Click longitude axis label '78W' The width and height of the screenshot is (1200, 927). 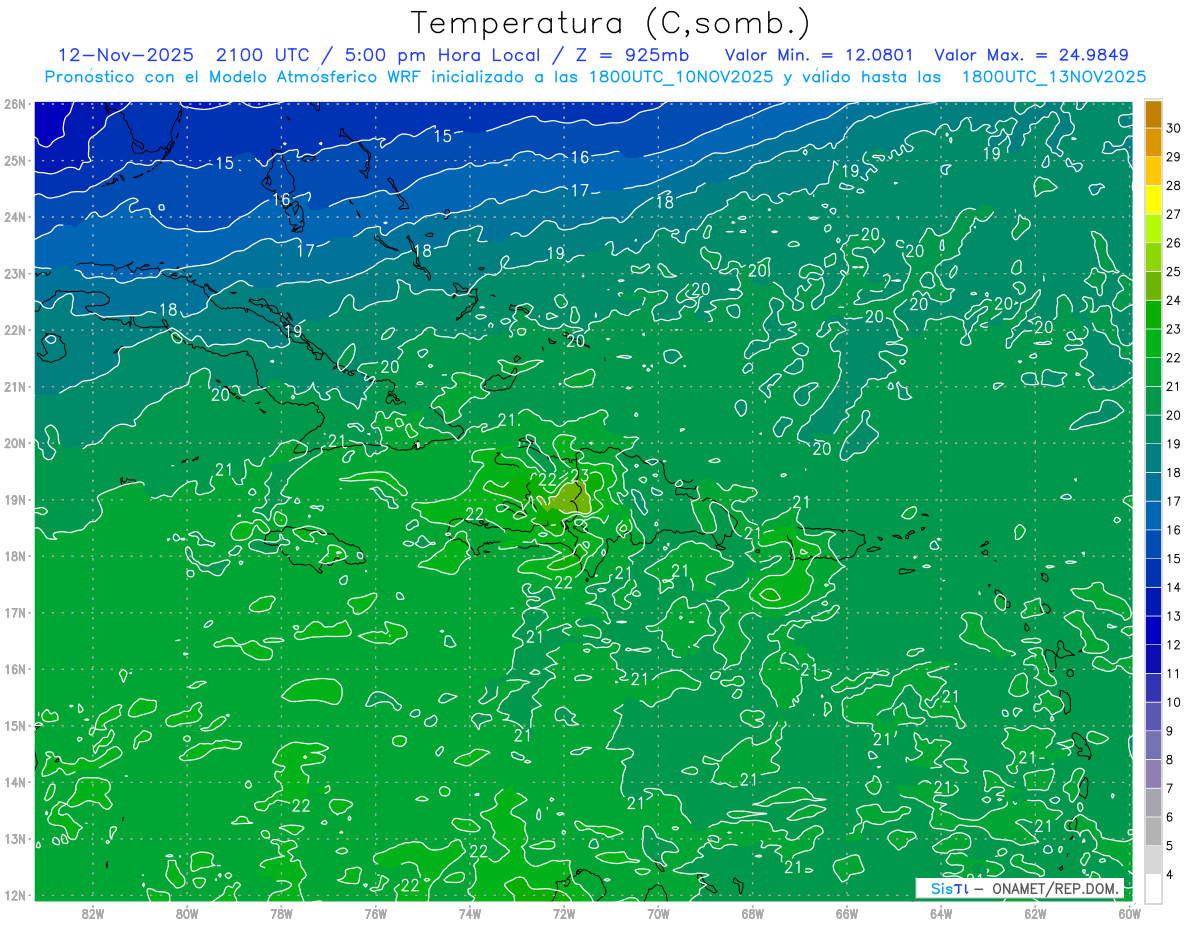coord(281,913)
